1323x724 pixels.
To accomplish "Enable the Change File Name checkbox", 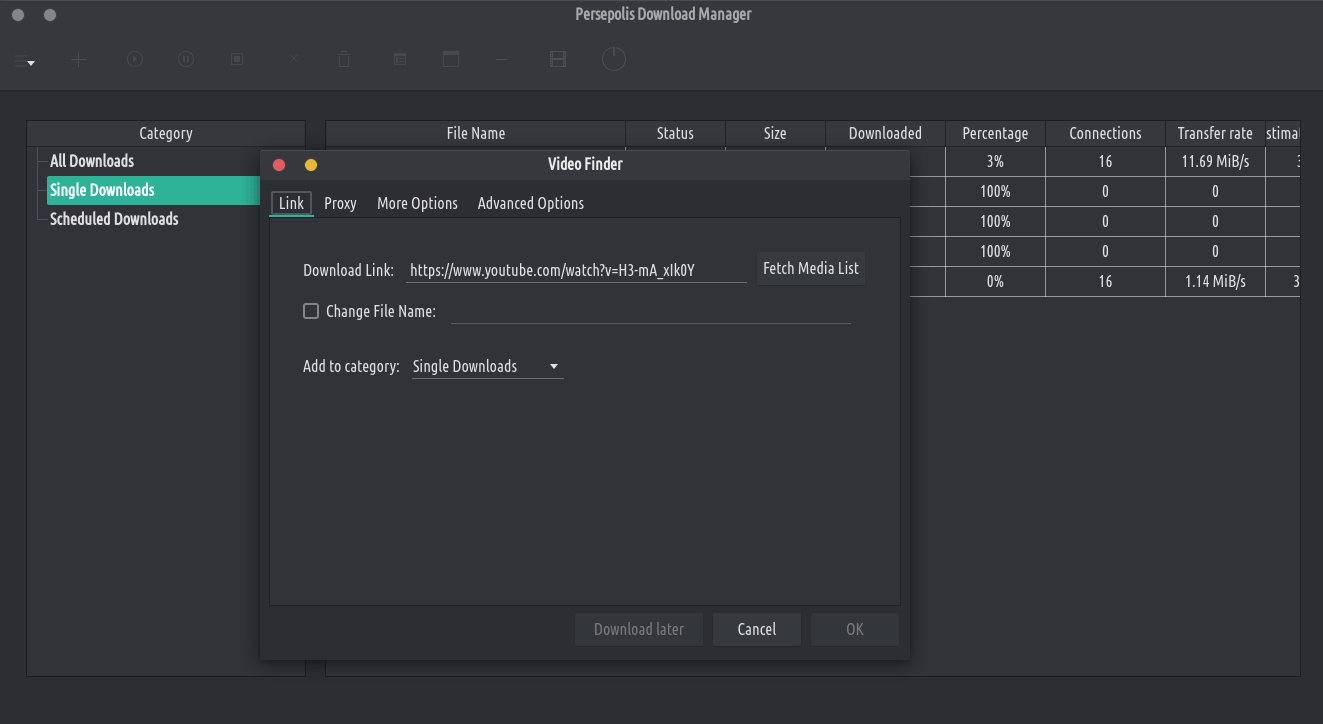I will point(311,311).
